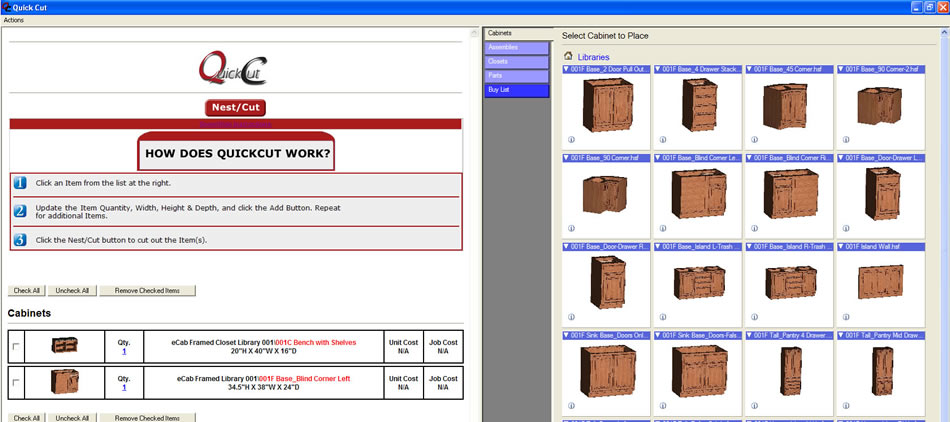Click info icon on Sink Base_Doors-False
The height and width of the screenshot is (422, 950).
[663, 406]
